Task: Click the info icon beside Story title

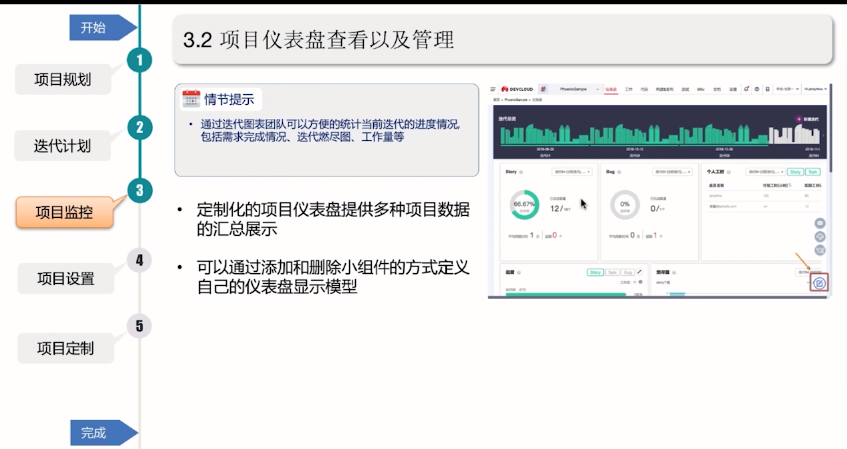Action: (521, 172)
